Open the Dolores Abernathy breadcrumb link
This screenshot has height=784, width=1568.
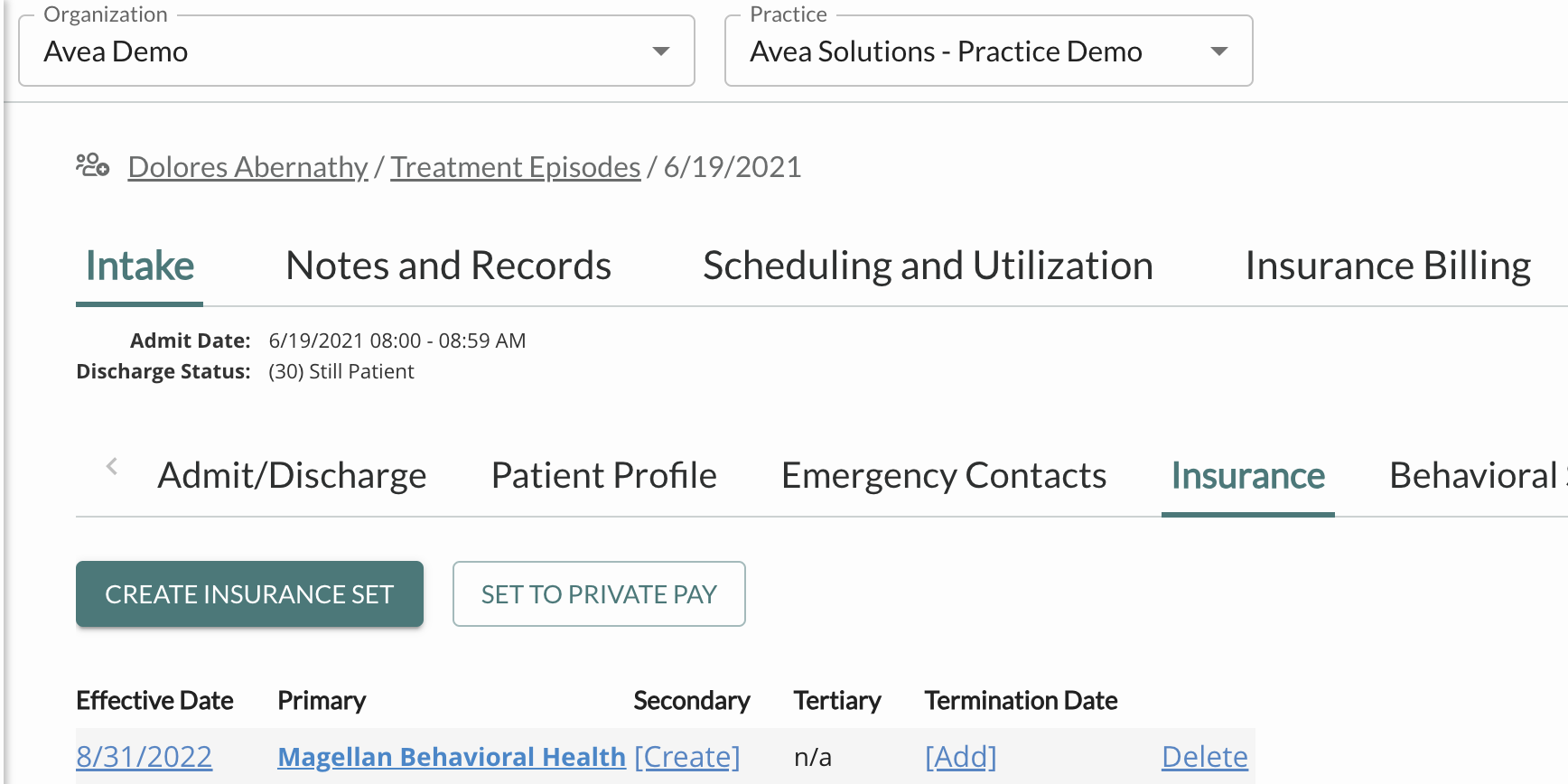(x=247, y=167)
